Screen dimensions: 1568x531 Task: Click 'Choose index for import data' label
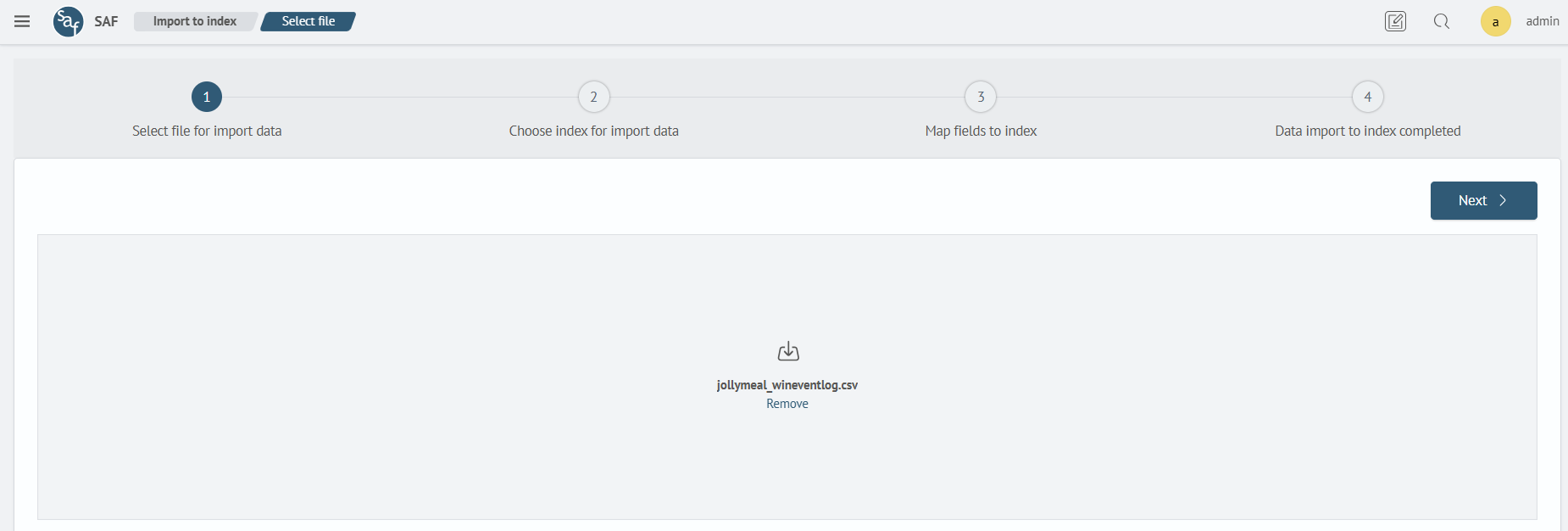[594, 131]
